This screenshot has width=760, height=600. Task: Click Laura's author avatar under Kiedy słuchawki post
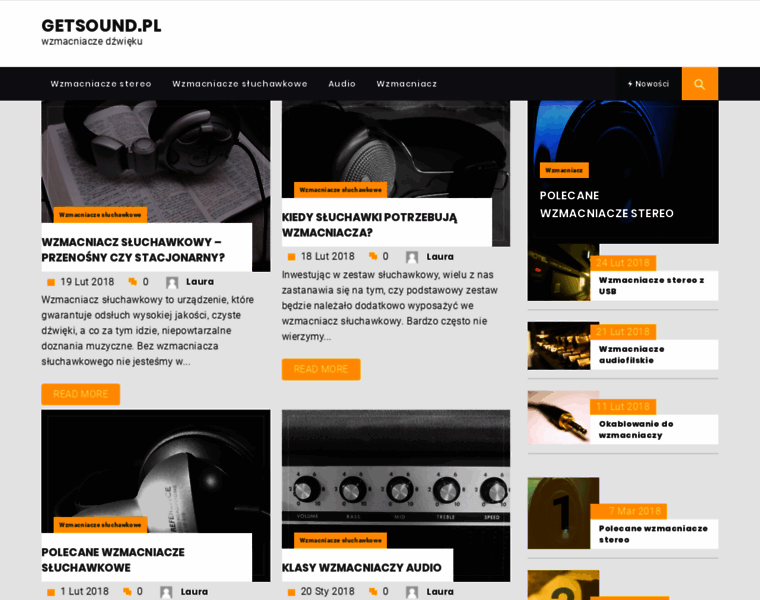pos(412,257)
